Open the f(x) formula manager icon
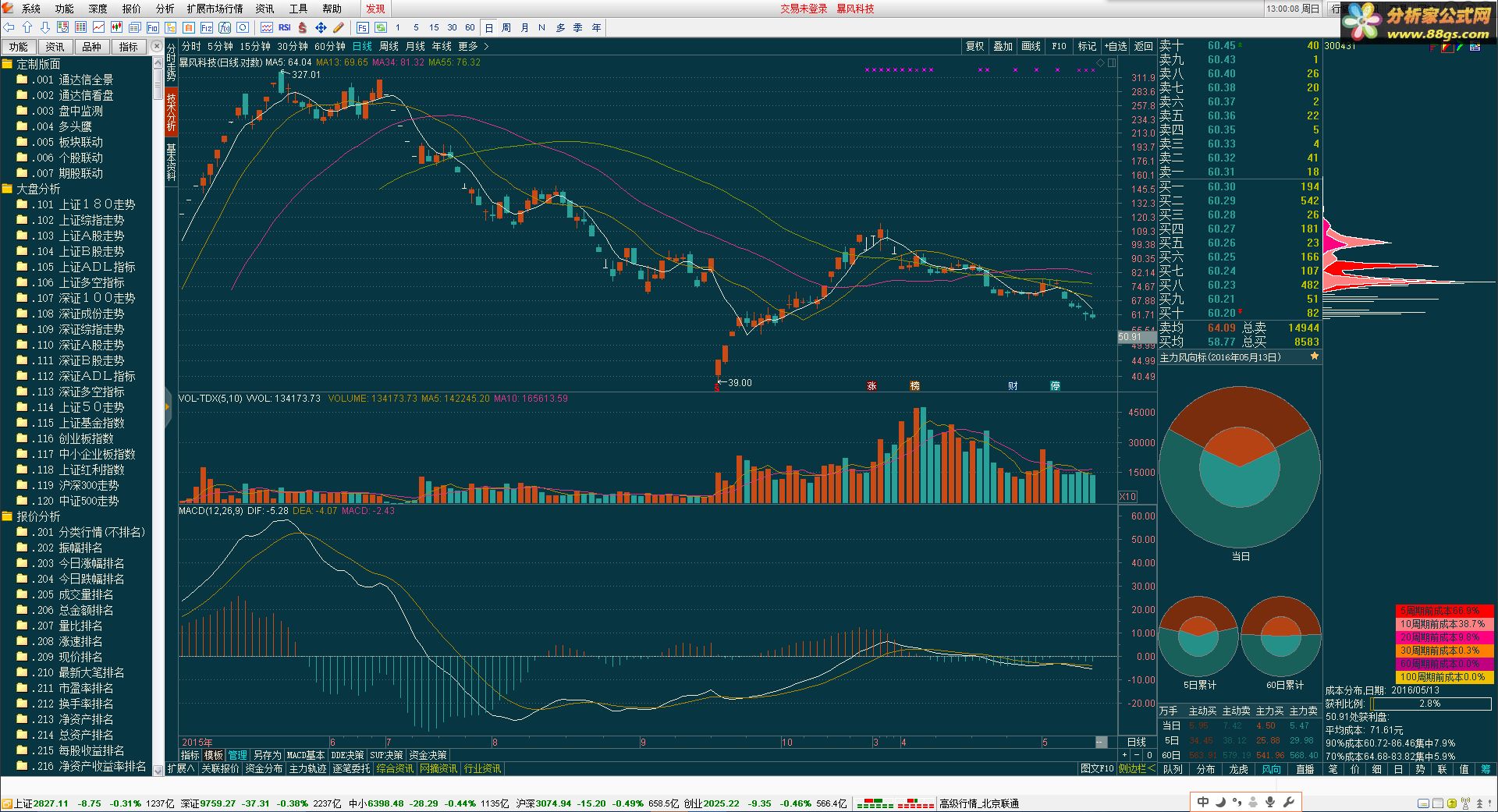Viewport: 1498px width, 812px height. point(224,27)
